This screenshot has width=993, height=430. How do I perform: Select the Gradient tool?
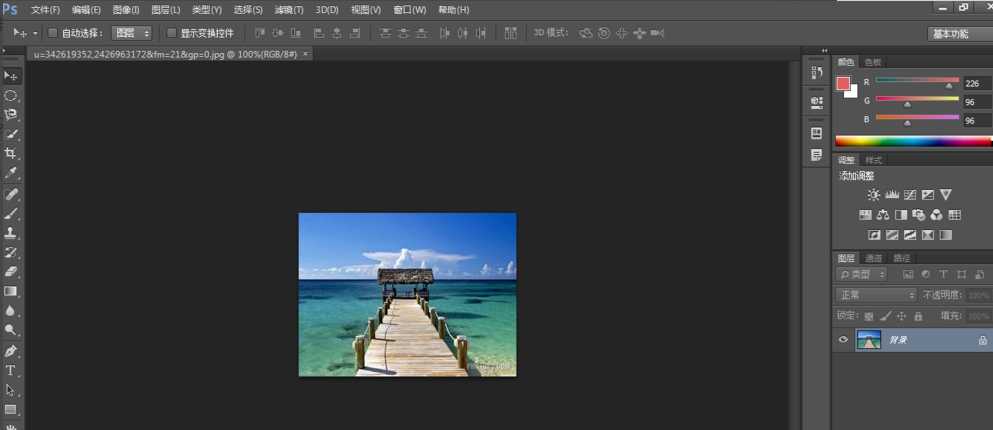11,292
